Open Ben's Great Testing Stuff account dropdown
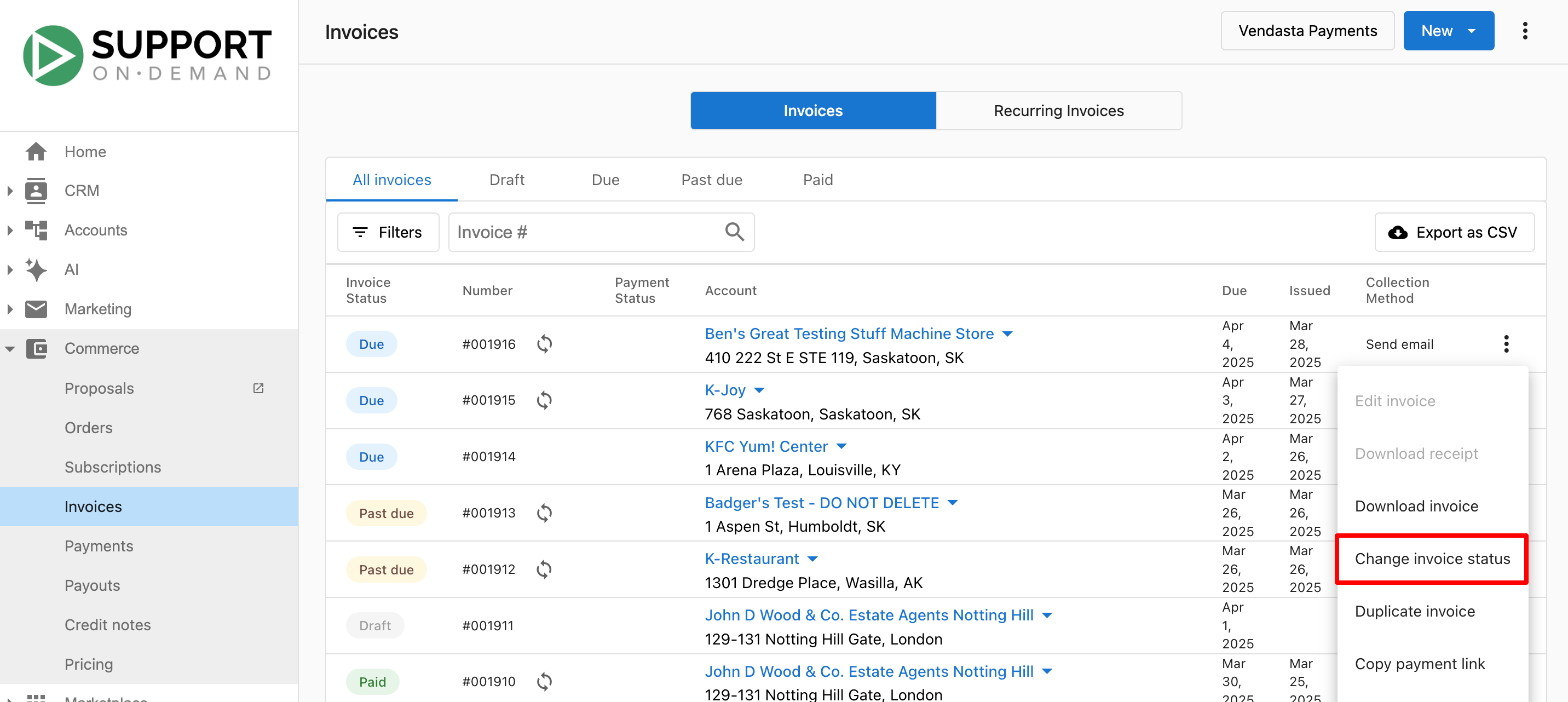The image size is (1568, 702). click(x=1007, y=333)
